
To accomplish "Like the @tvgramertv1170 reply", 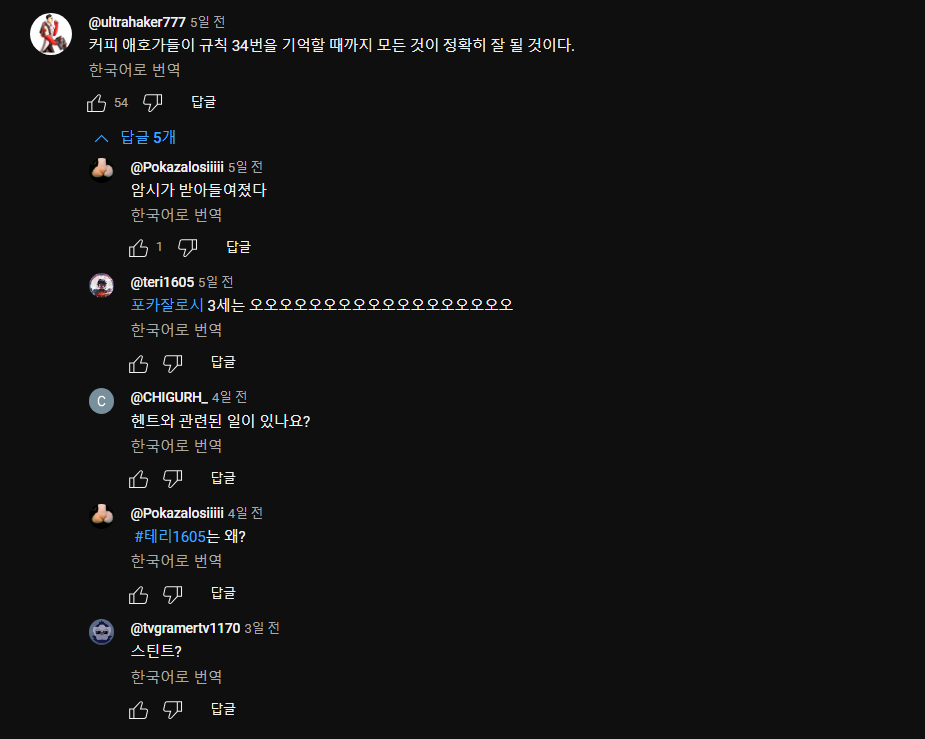I will point(139,710).
